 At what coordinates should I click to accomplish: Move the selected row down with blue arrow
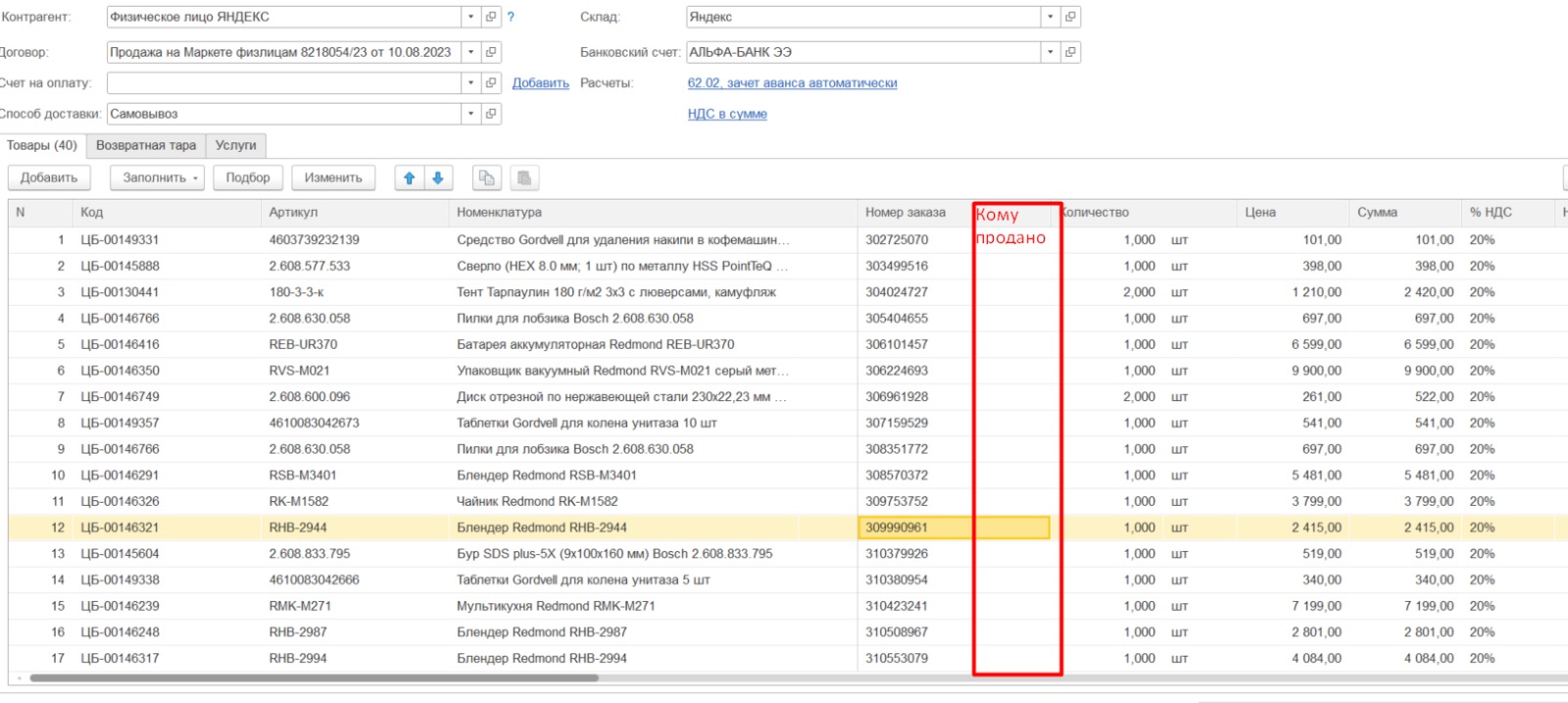coord(438,177)
